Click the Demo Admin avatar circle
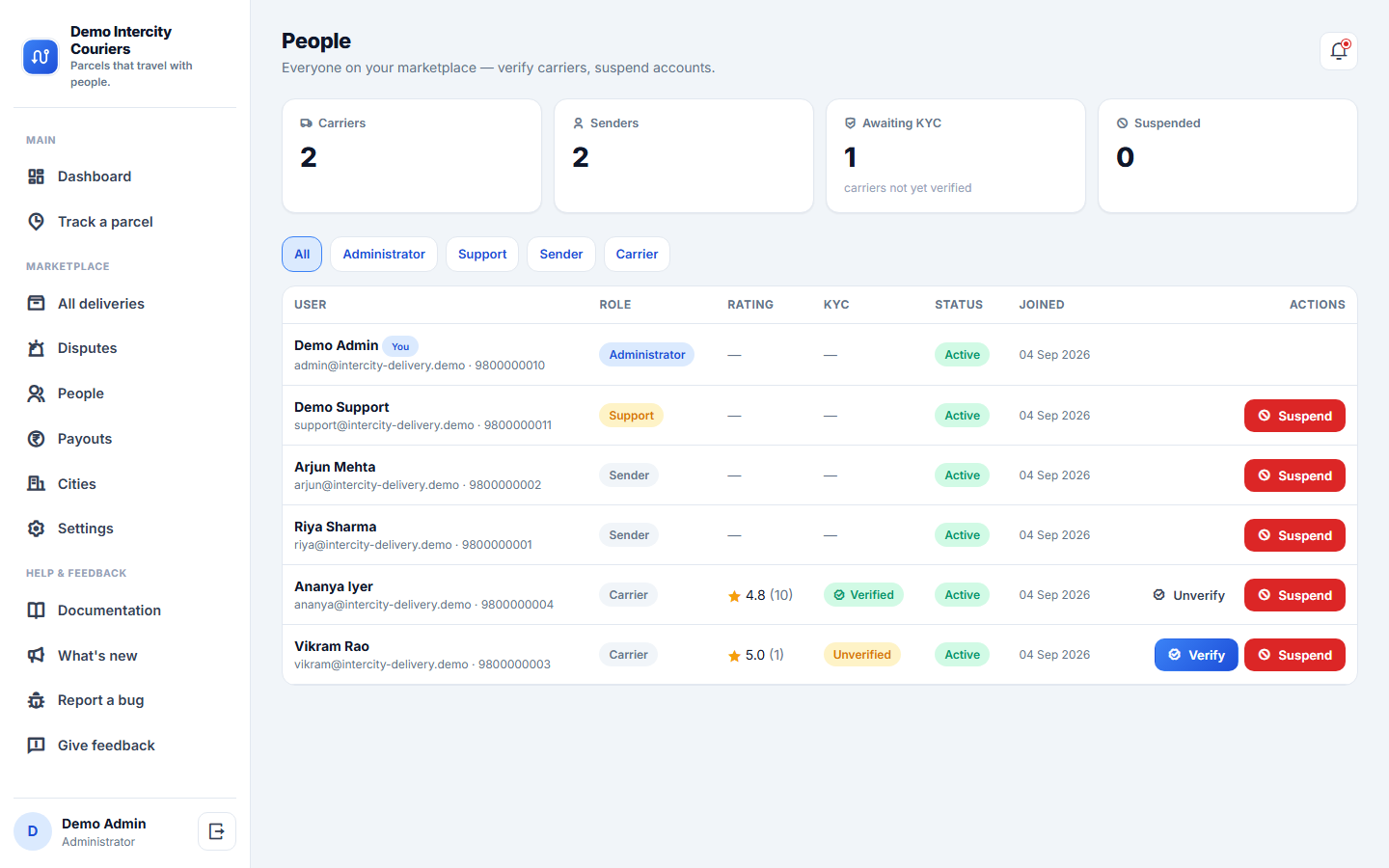Image resolution: width=1389 pixels, height=868 pixels. 33,831
